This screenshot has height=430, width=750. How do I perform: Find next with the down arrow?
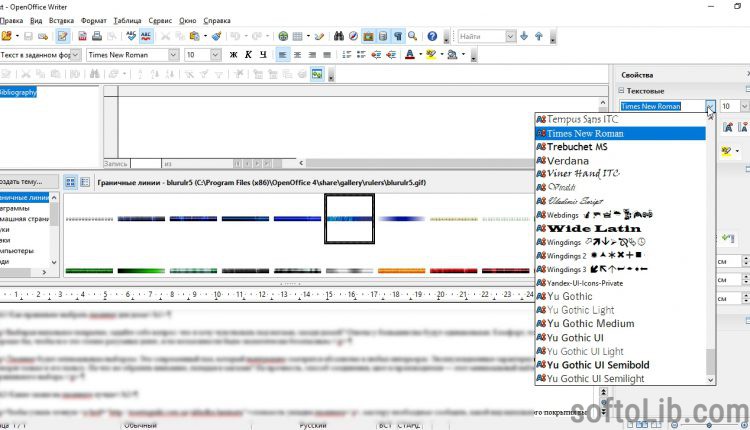524,36
